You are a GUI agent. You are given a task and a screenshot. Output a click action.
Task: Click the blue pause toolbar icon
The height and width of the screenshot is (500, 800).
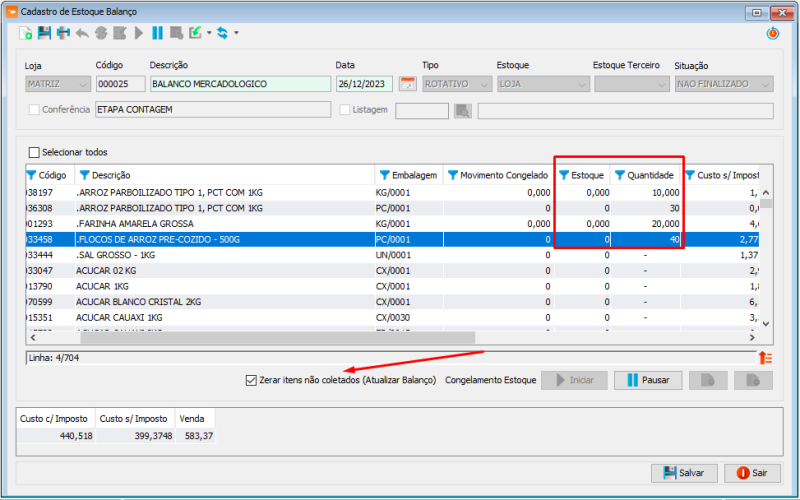(x=158, y=33)
